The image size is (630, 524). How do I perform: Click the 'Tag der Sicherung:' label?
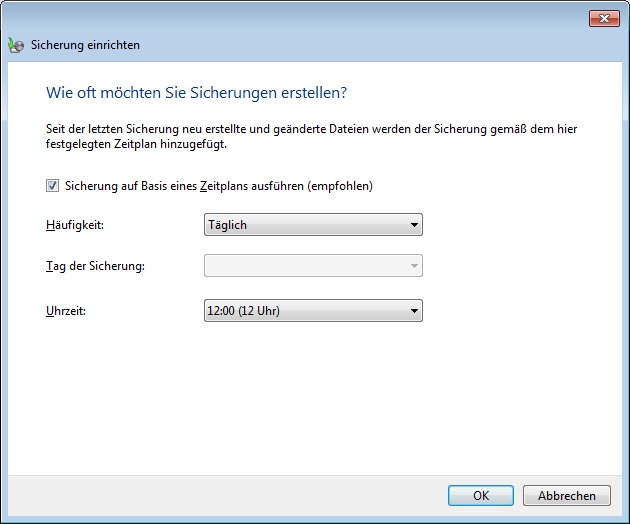tap(95, 265)
